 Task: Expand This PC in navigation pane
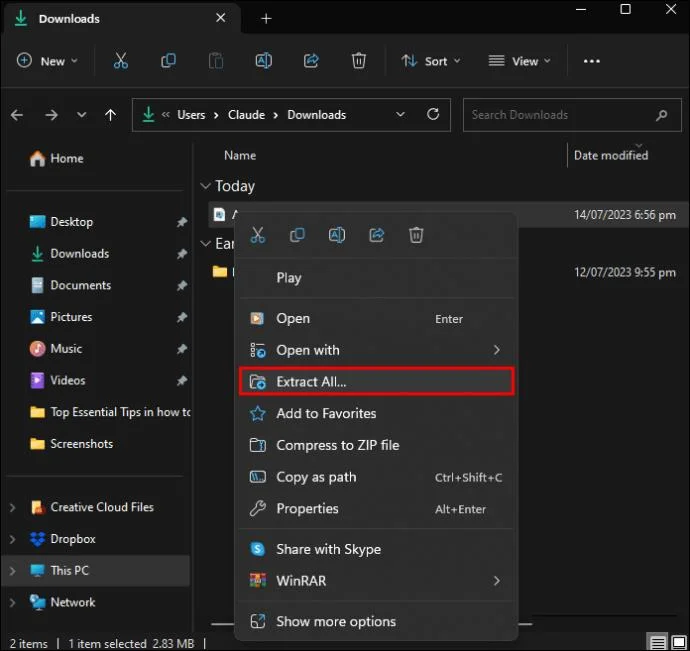tap(13, 571)
